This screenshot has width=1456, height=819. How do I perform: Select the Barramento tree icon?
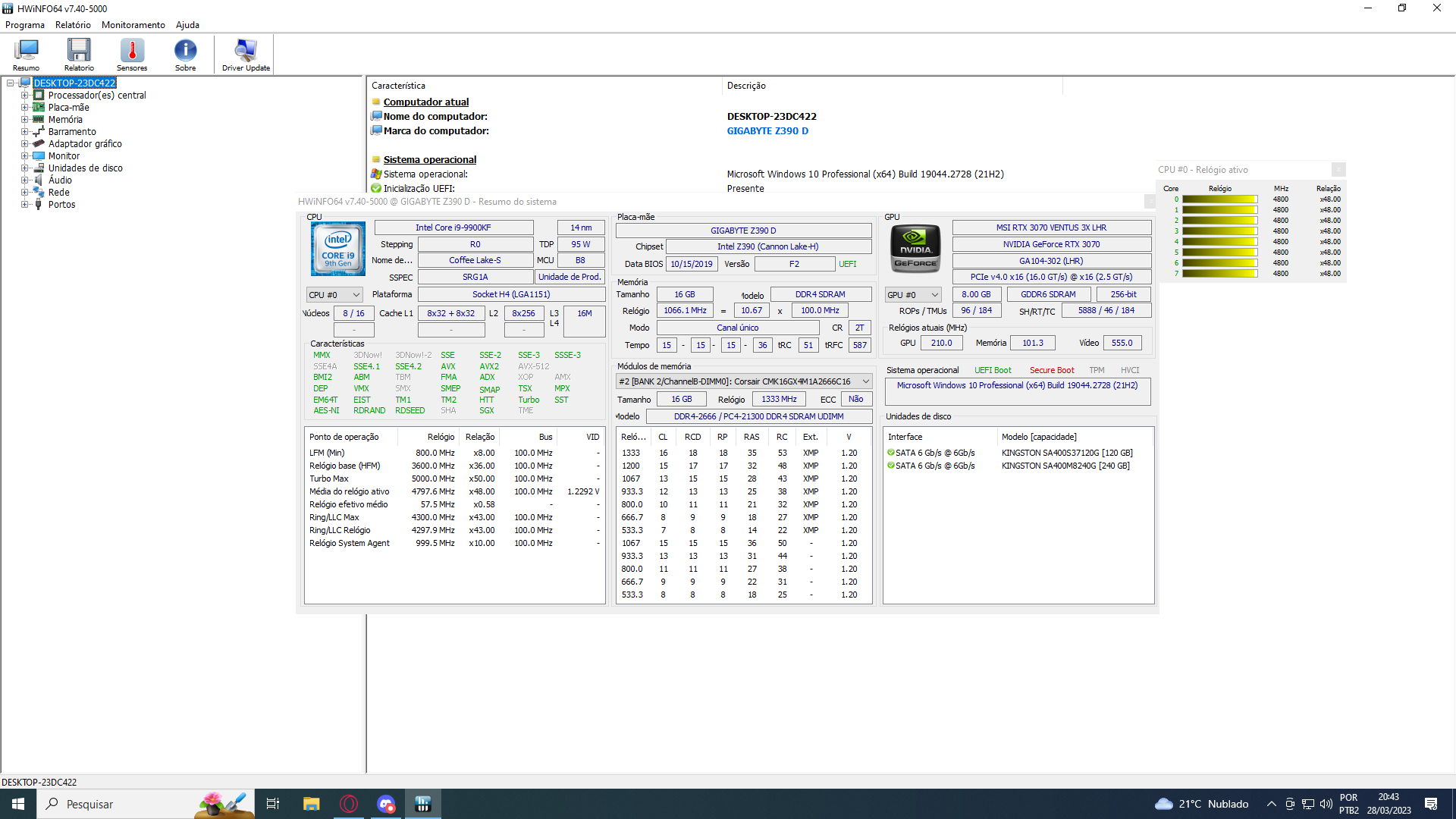[x=39, y=132]
